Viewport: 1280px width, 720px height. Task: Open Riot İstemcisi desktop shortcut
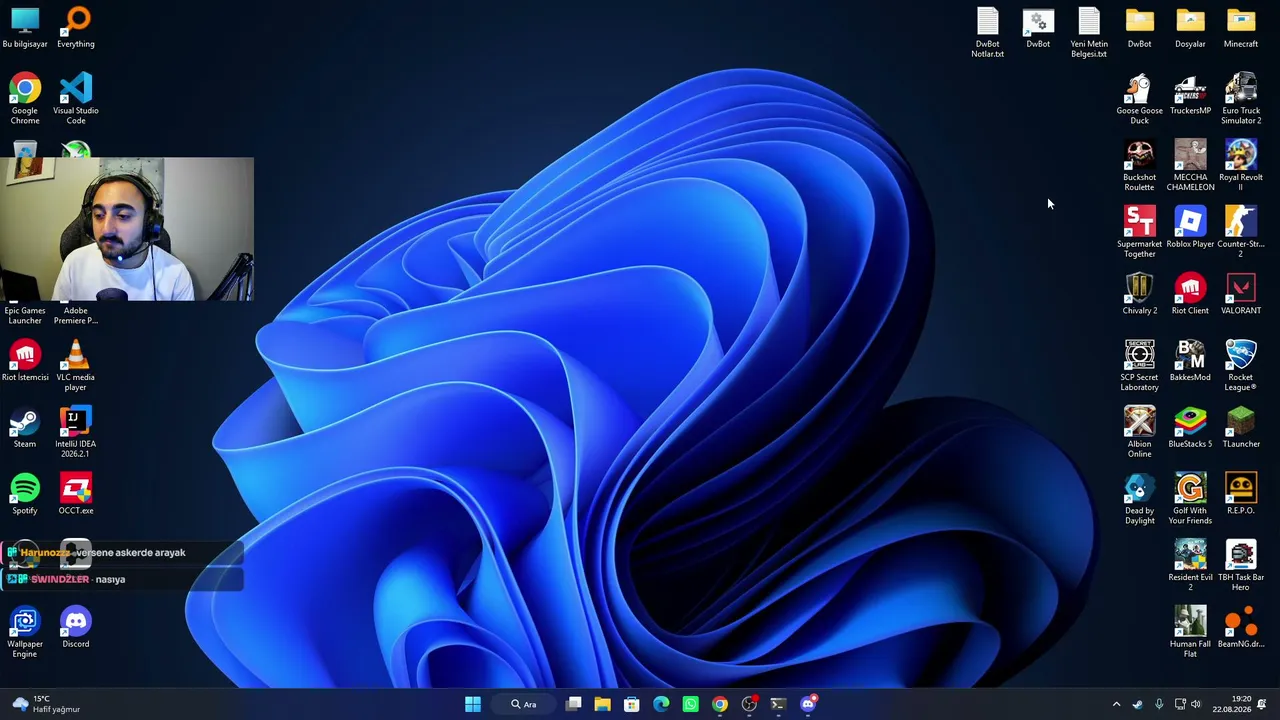pyautogui.click(x=25, y=360)
